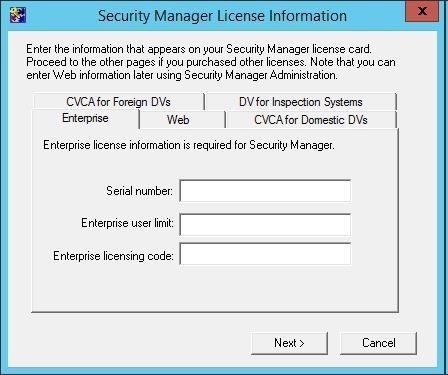Viewport: 448px width, 375px height.
Task: Select the Enterprise tab
Action: pyautogui.click(x=85, y=118)
